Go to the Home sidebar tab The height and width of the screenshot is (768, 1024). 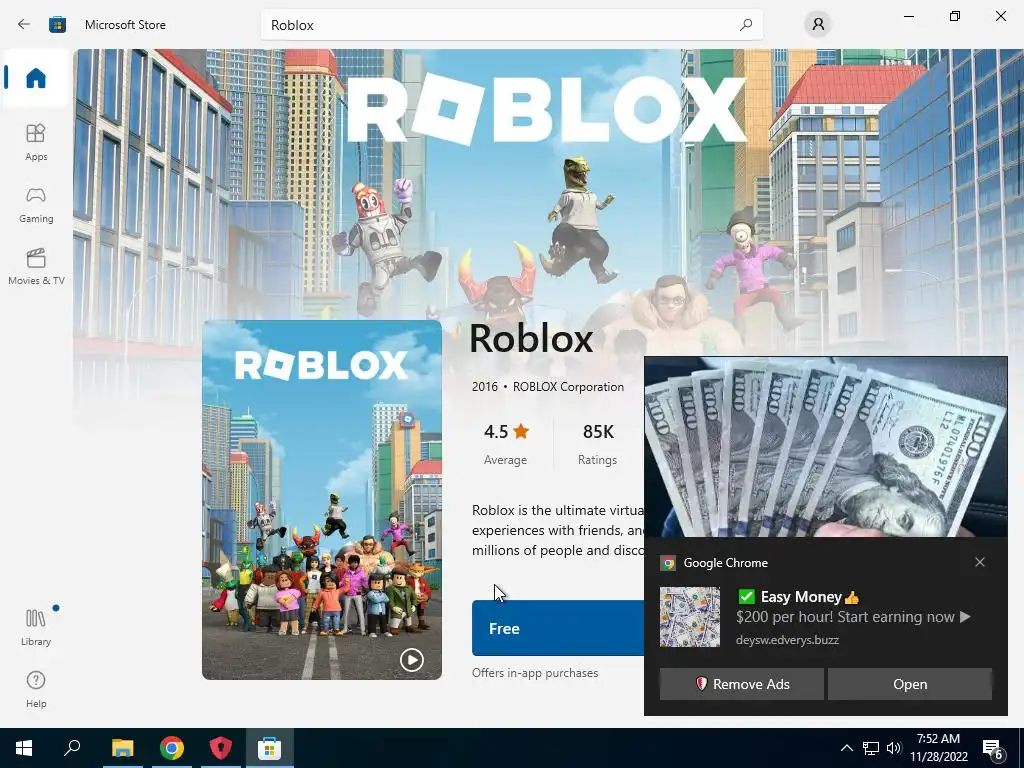point(36,78)
